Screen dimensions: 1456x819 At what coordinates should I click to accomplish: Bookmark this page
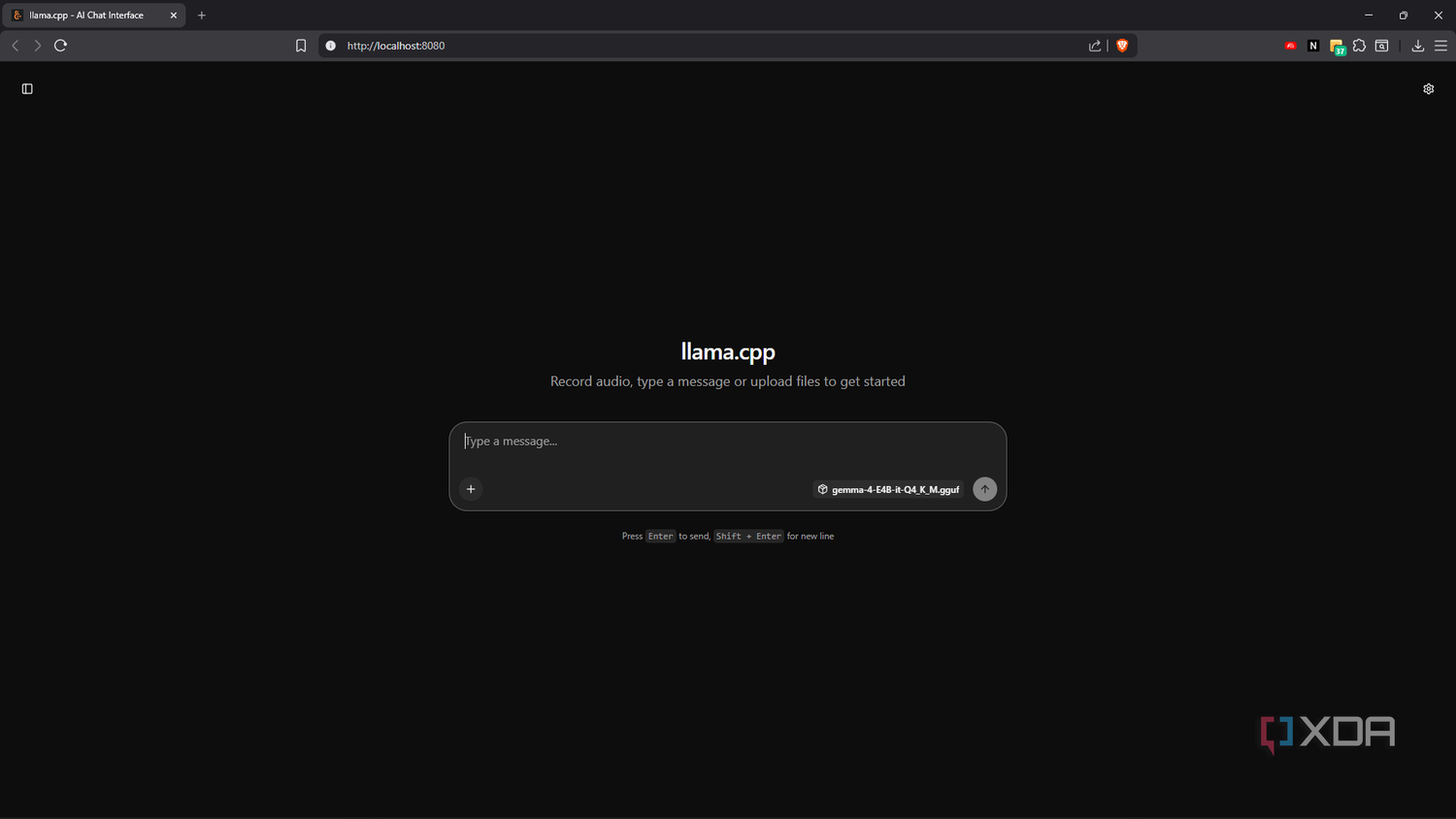coord(301,46)
